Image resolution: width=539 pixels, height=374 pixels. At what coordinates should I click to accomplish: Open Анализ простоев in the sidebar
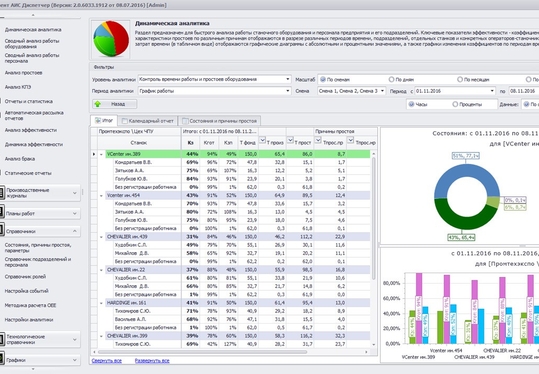[23, 73]
